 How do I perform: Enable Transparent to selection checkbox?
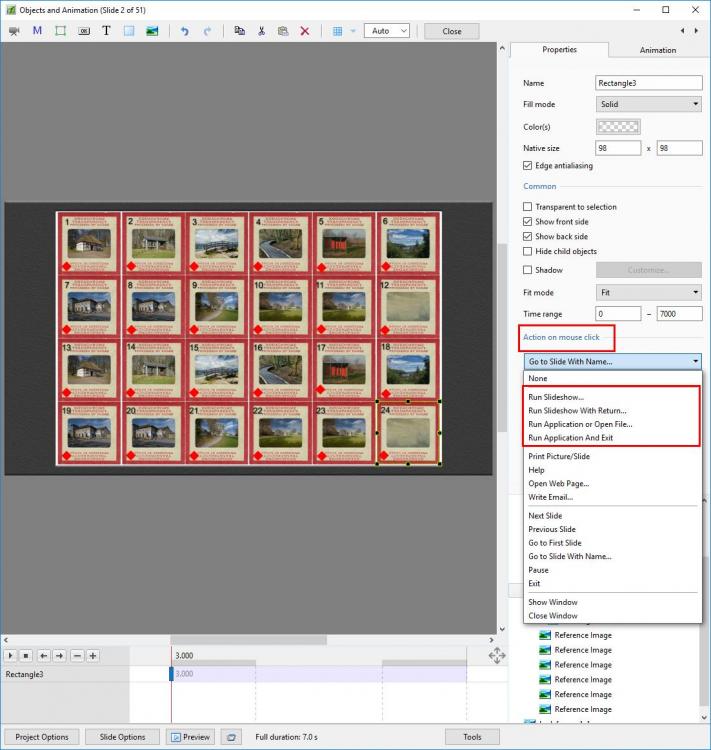[x=528, y=207]
